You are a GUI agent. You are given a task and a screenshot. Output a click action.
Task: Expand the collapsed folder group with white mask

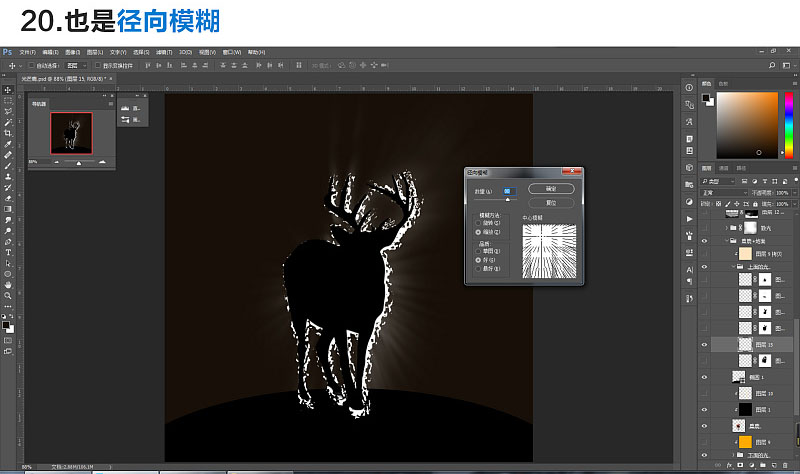727,228
